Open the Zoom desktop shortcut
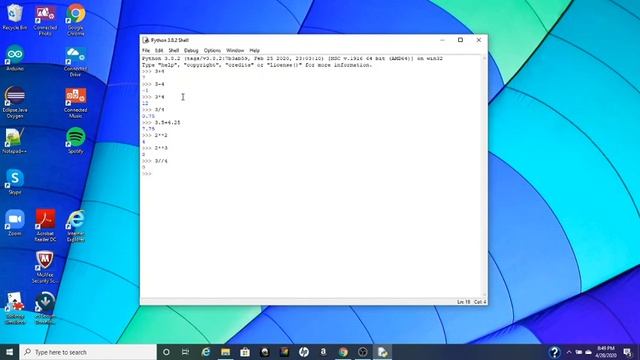 point(15,223)
